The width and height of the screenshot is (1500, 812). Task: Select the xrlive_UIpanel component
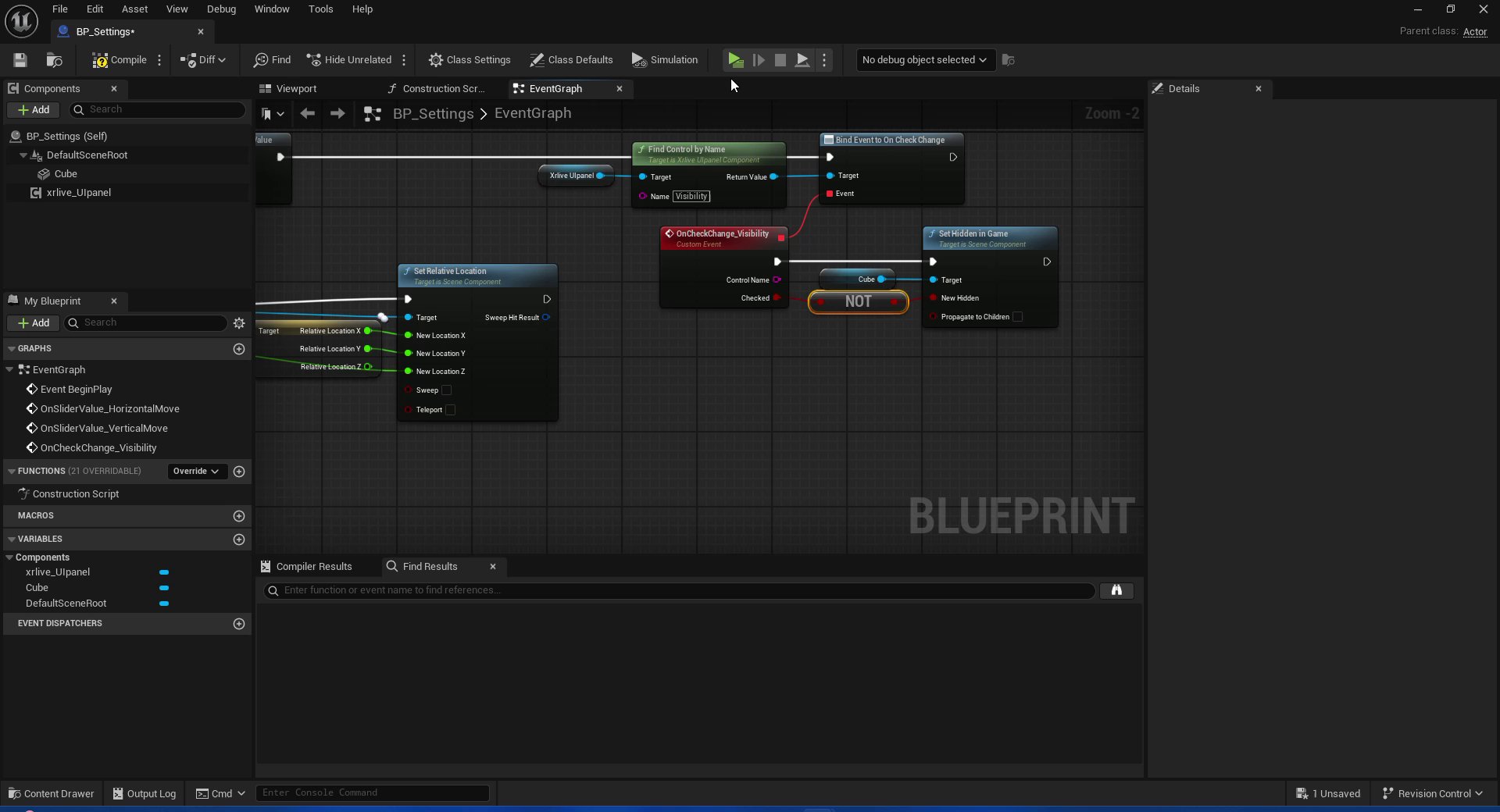point(78,193)
